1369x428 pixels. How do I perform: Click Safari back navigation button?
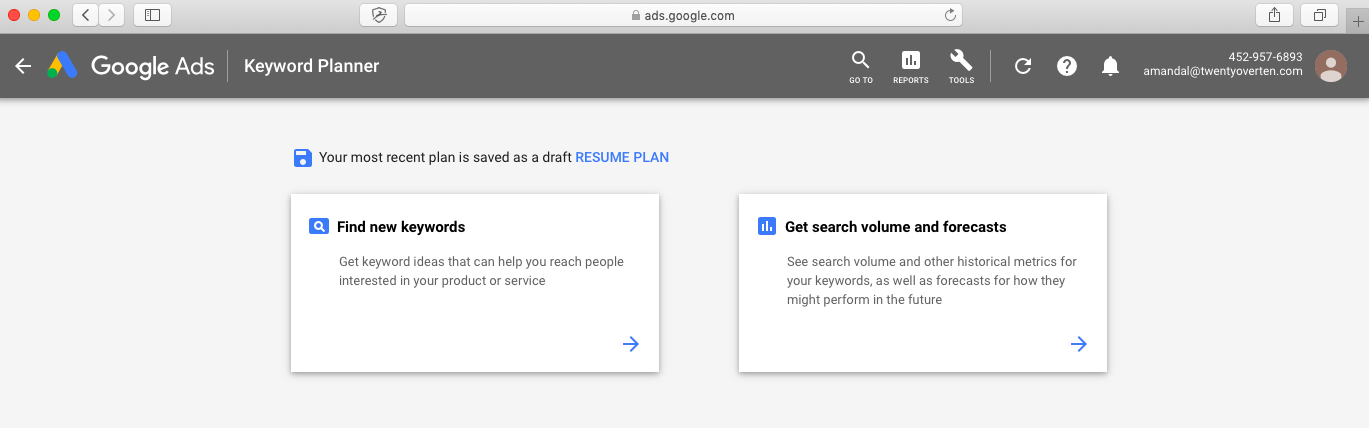[86, 15]
